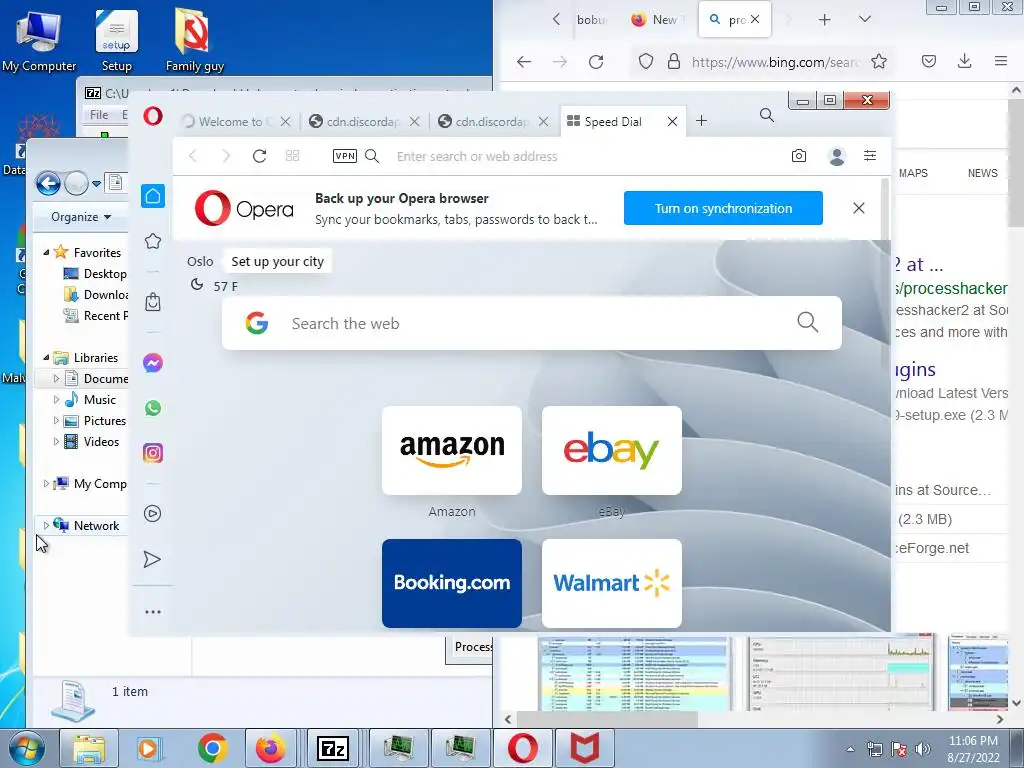
Task: Click Firefox back arrow button
Action: coord(524,62)
